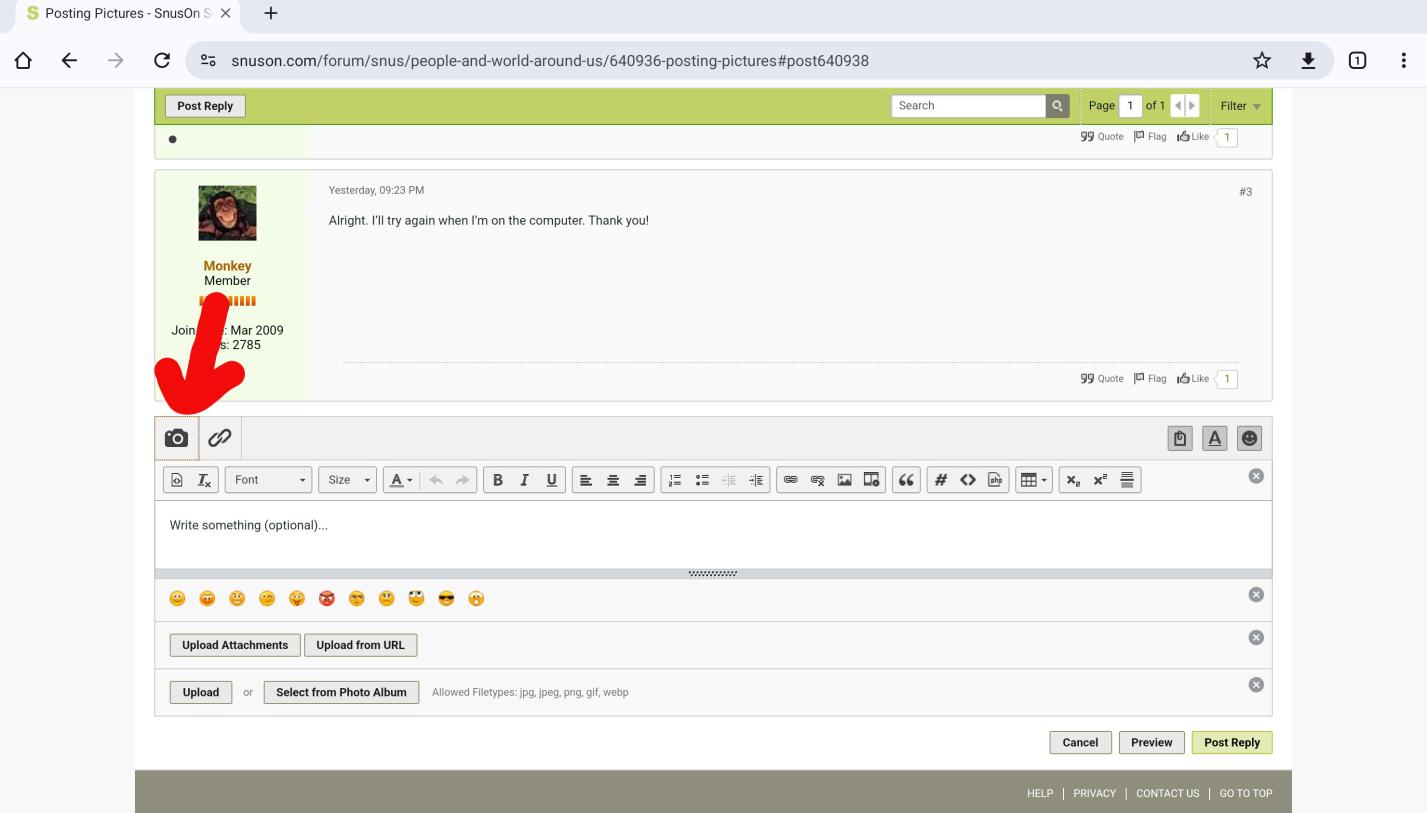Toggle the smiley emoticons panel button
This screenshot has width=1427, height=813.
(1249, 438)
